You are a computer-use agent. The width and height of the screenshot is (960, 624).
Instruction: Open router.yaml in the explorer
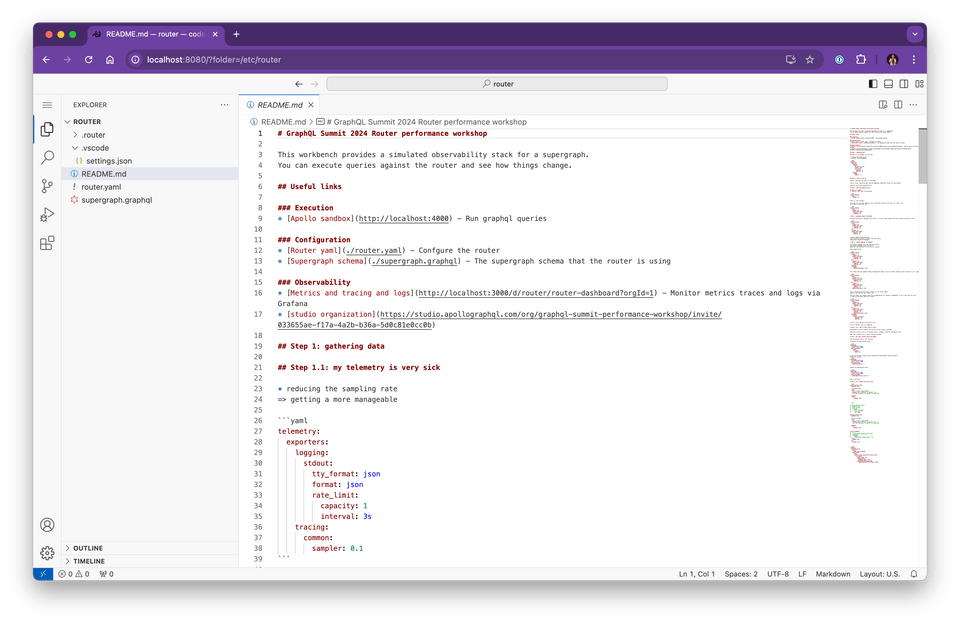click(150, 187)
